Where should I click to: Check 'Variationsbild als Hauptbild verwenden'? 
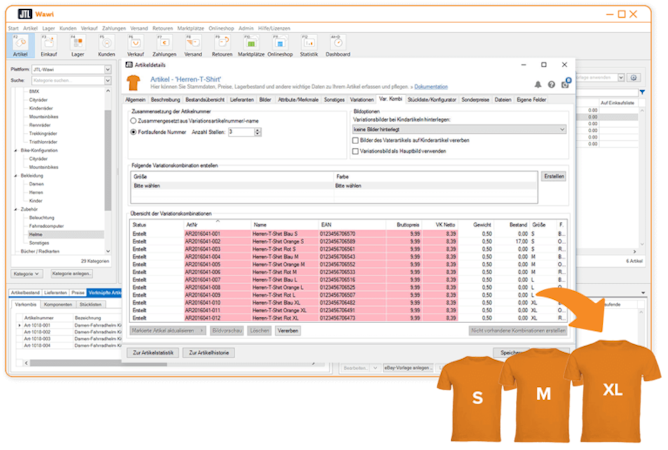coord(355,151)
